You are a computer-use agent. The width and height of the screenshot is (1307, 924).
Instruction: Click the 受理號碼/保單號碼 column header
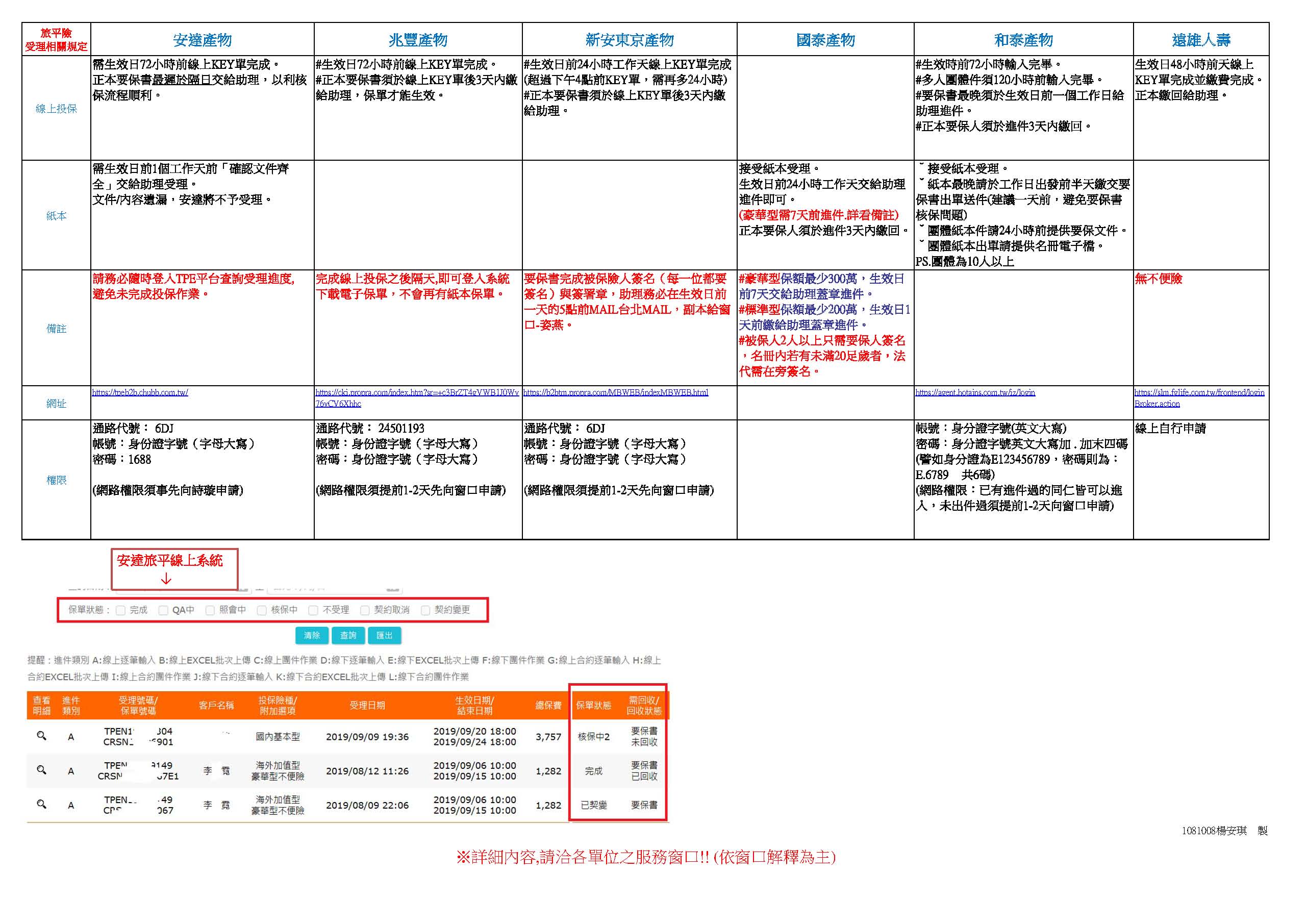[138, 706]
